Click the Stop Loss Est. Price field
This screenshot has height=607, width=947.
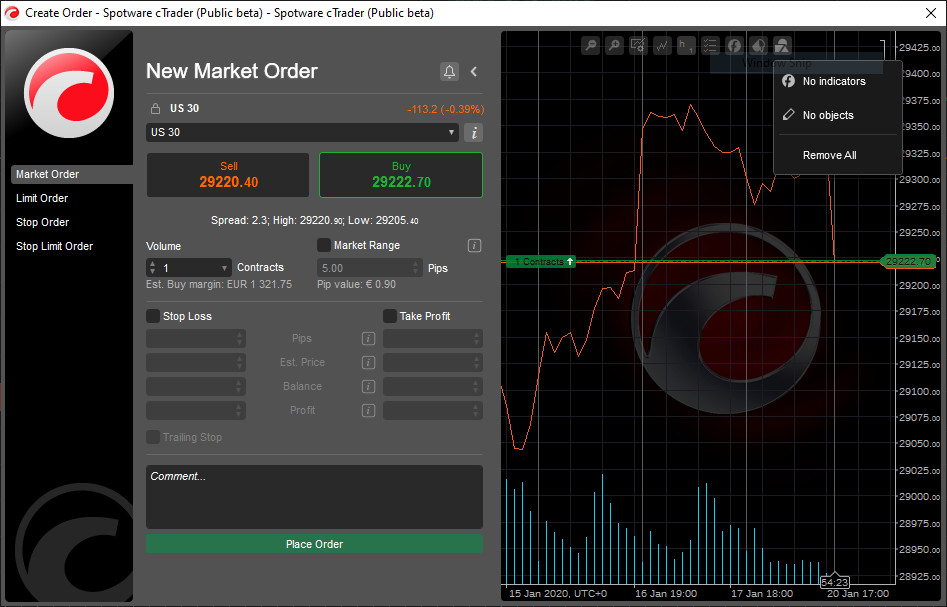click(196, 362)
